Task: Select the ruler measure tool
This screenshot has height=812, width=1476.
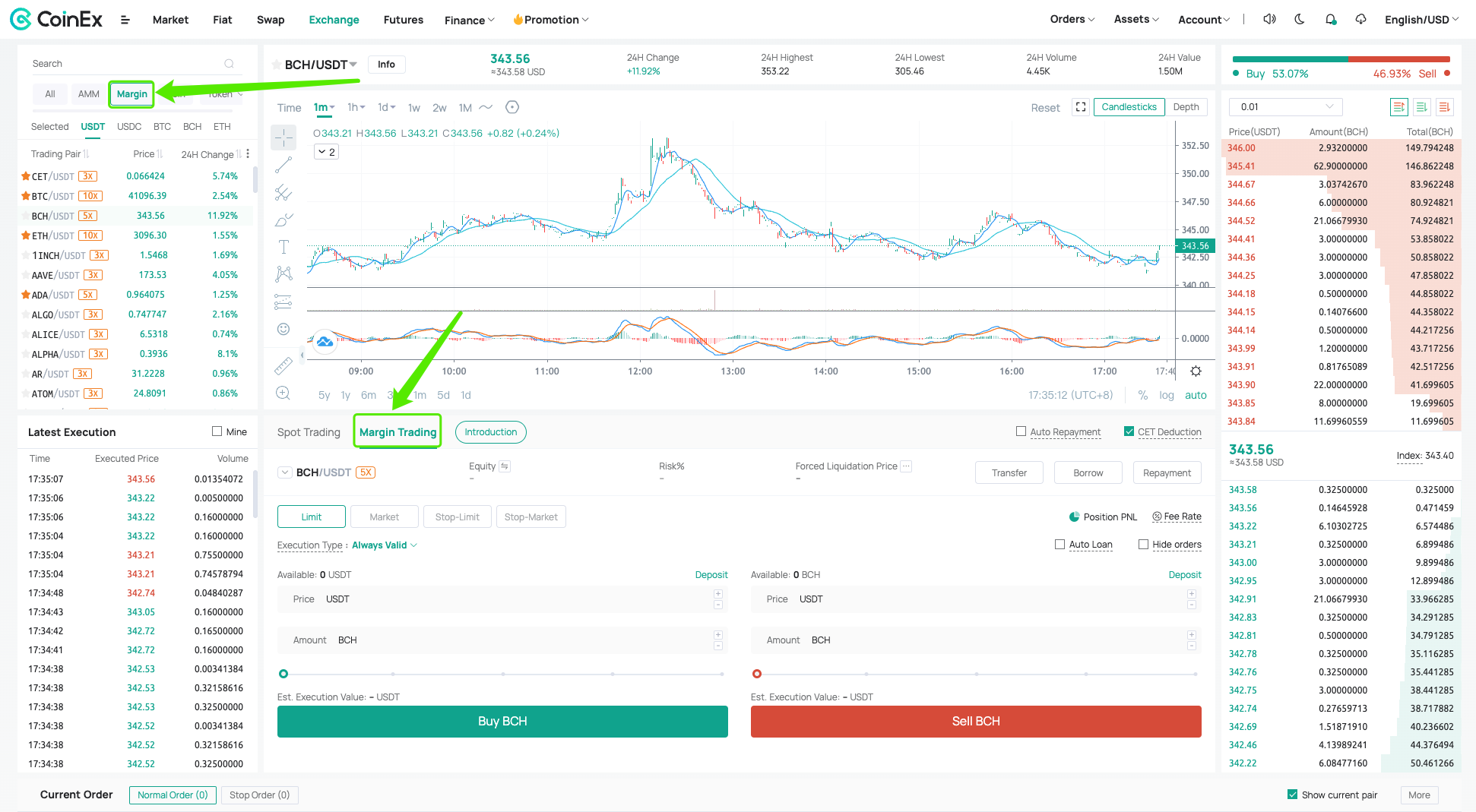Action: click(x=283, y=365)
